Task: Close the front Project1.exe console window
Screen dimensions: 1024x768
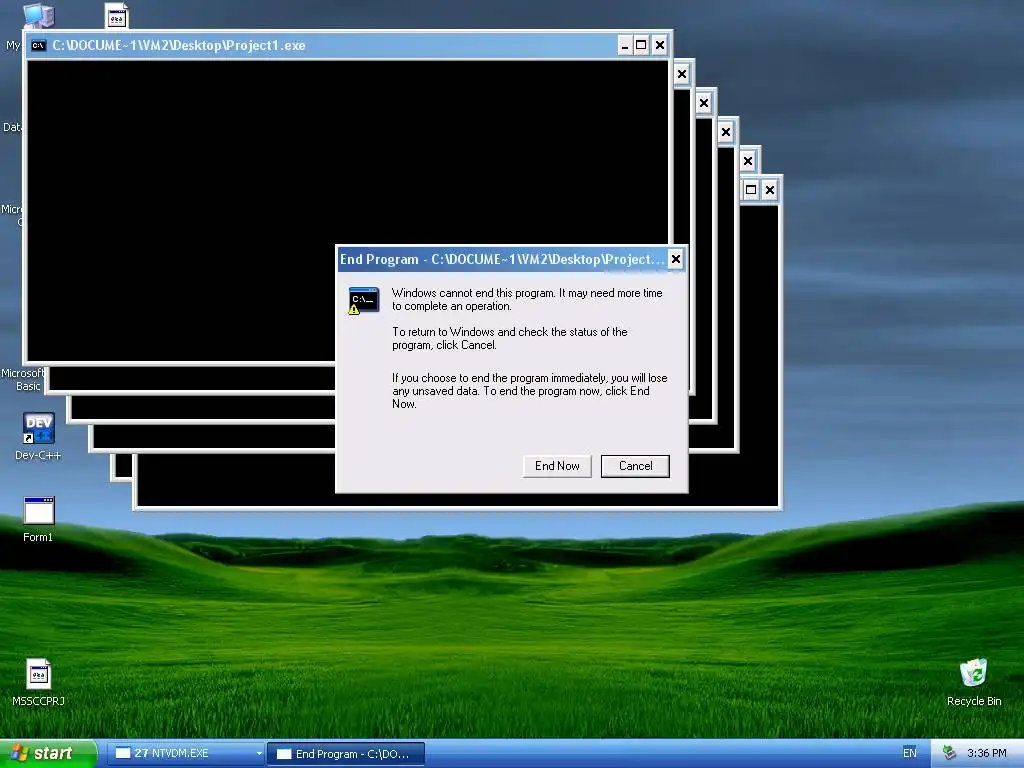Action: point(660,45)
